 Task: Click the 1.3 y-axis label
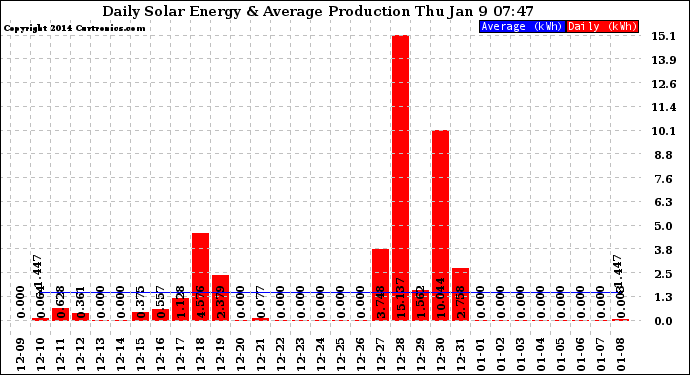tap(664, 297)
